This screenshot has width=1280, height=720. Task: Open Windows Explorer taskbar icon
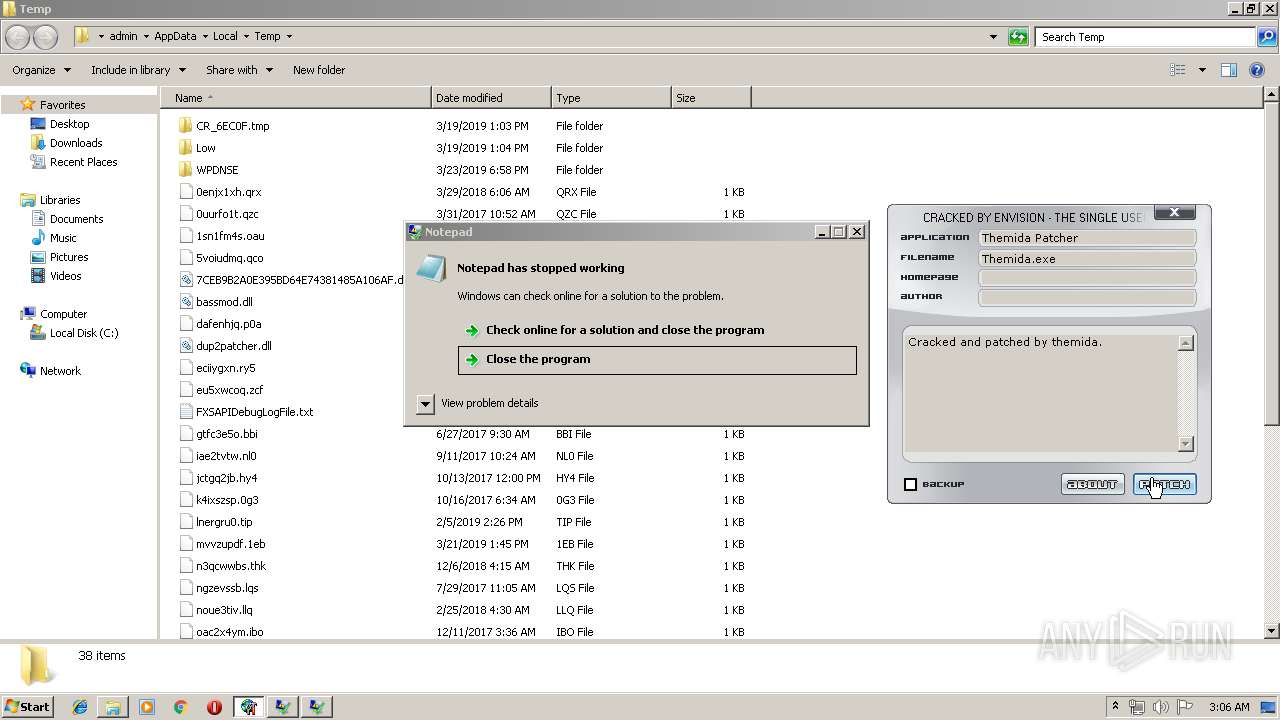[113, 707]
